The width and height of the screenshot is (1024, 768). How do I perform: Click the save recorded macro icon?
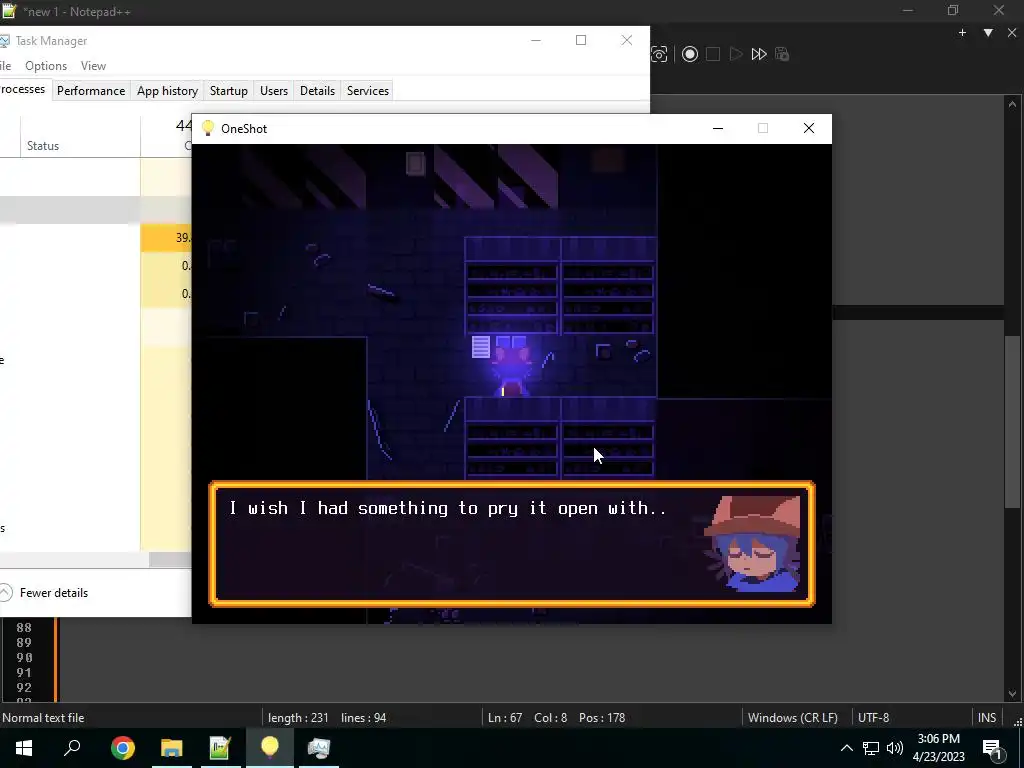[782, 54]
